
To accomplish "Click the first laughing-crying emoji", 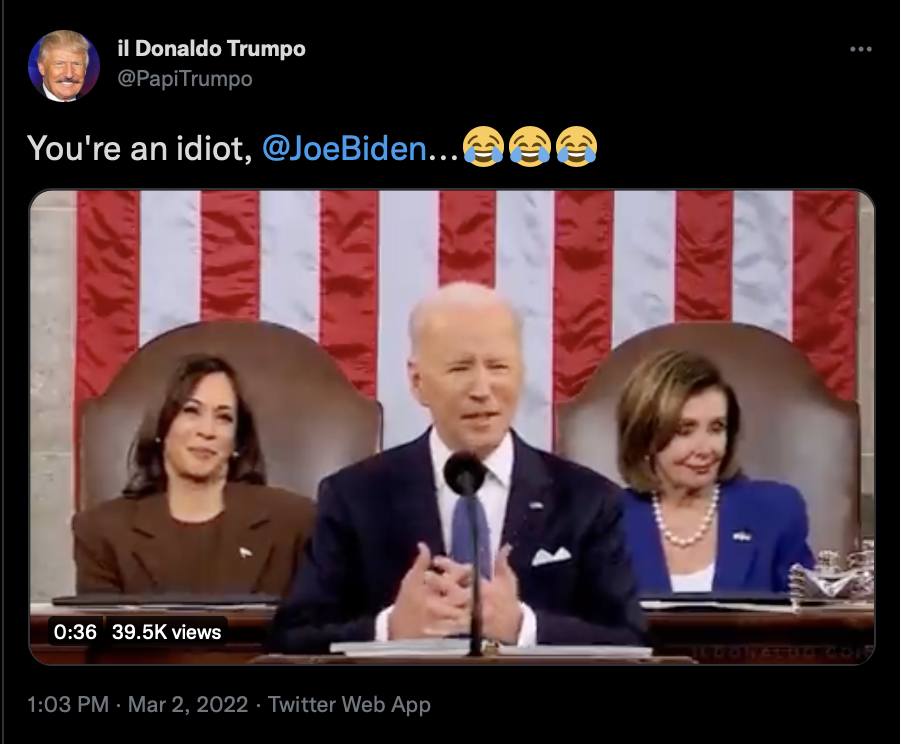I will pyautogui.click(x=483, y=147).
